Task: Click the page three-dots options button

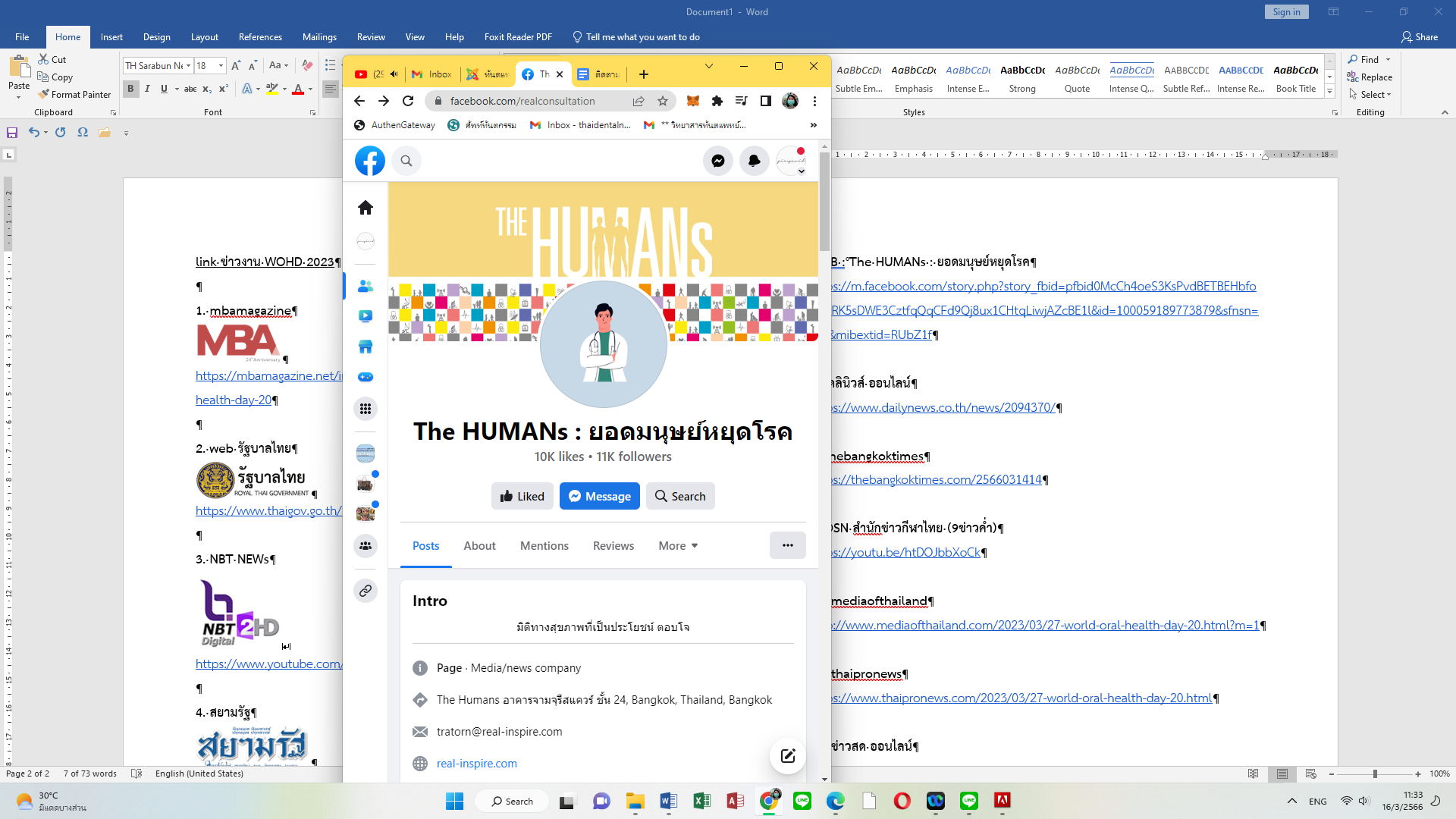Action: click(788, 545)
